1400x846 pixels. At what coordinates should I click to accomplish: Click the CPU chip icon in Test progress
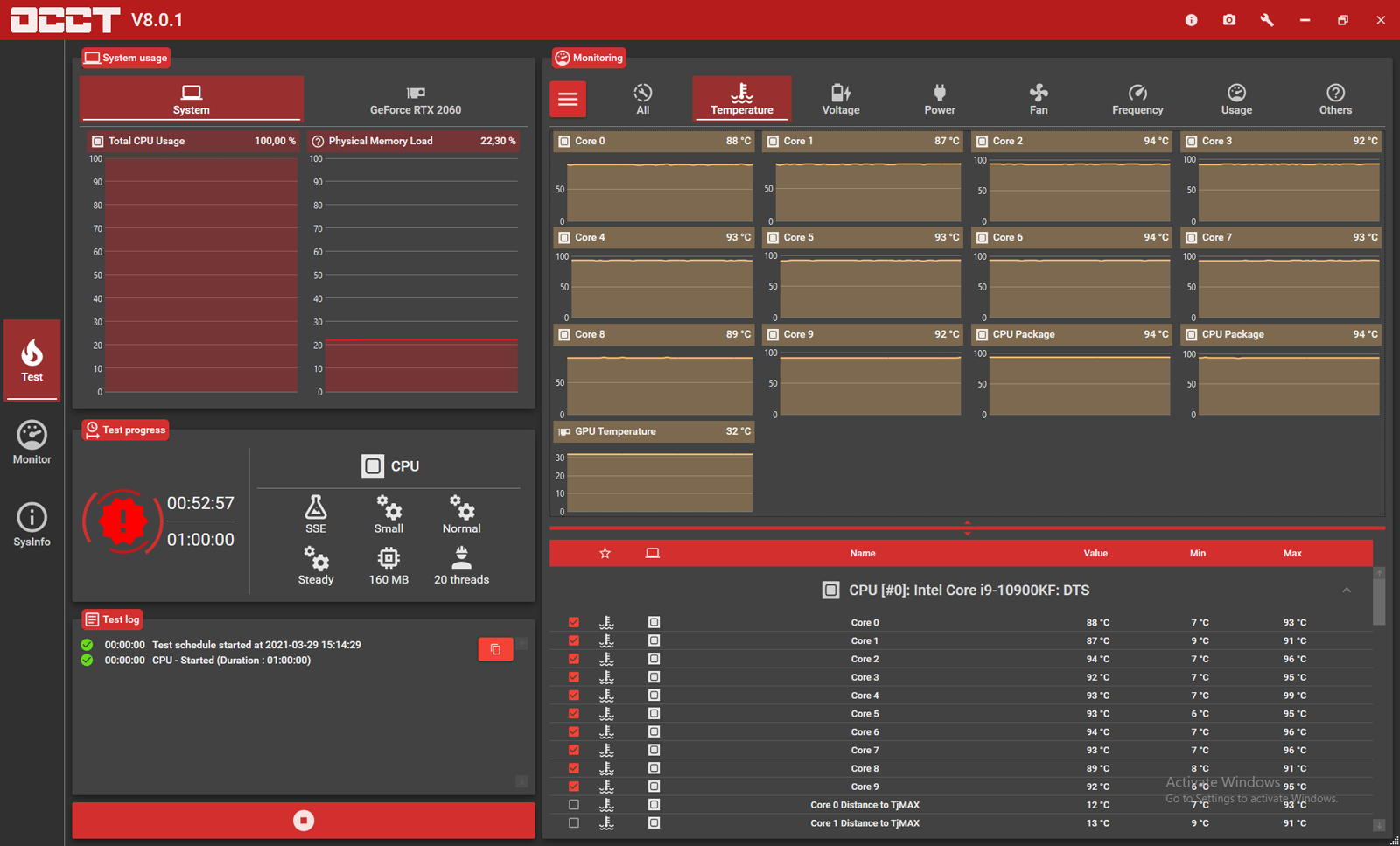tap(373, 466)
